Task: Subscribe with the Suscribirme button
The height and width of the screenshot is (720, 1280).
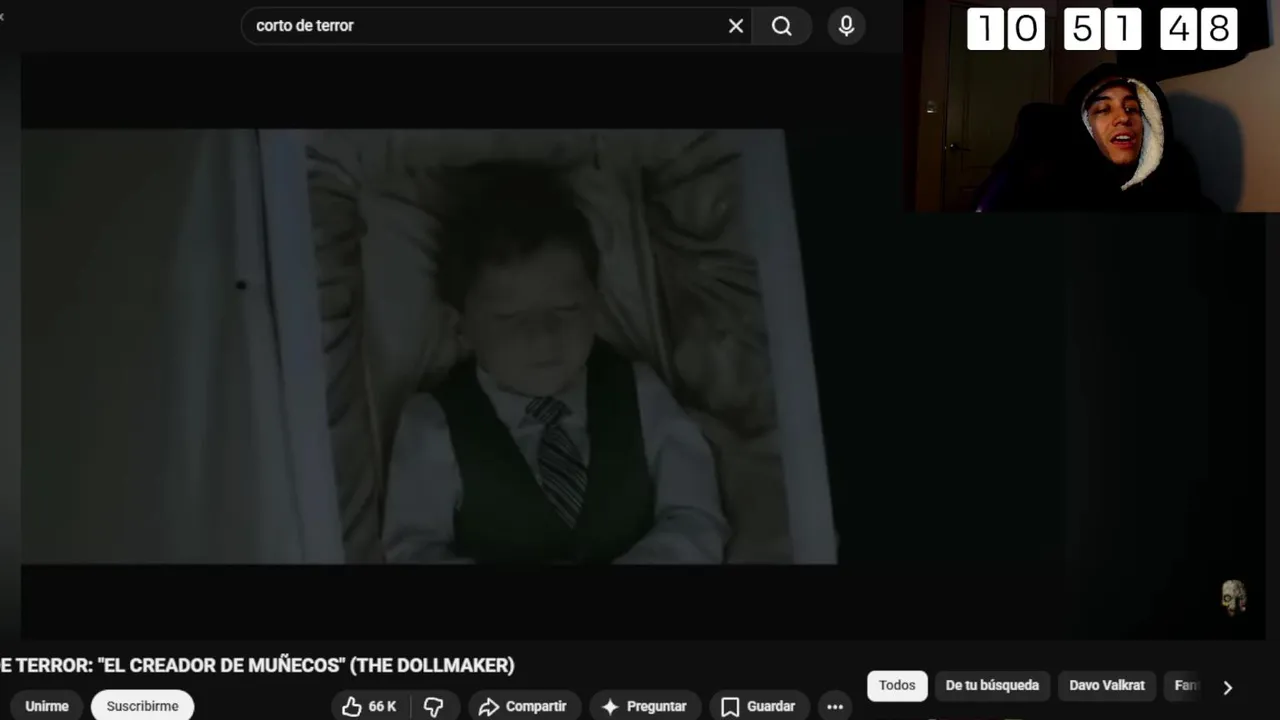Action: 142,706
